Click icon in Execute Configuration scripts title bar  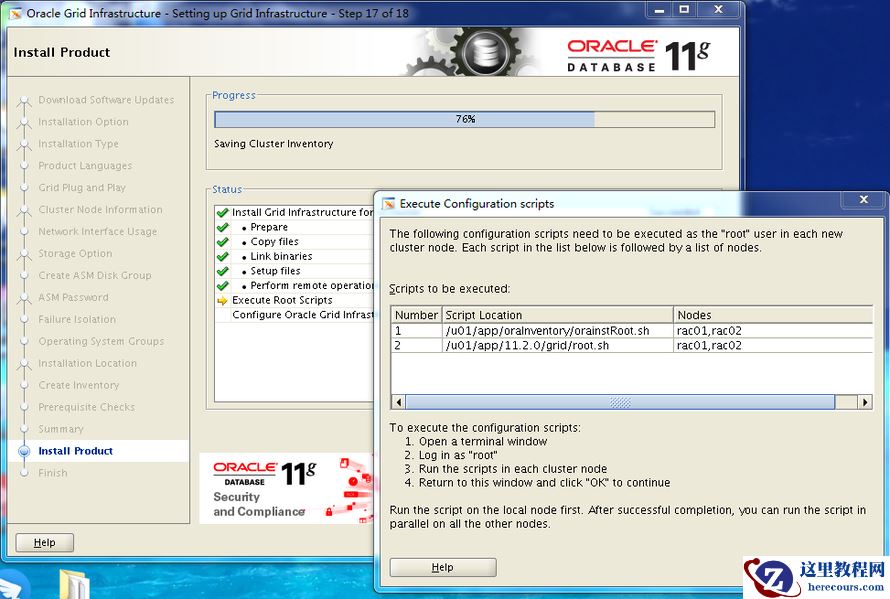pos(388,203)
